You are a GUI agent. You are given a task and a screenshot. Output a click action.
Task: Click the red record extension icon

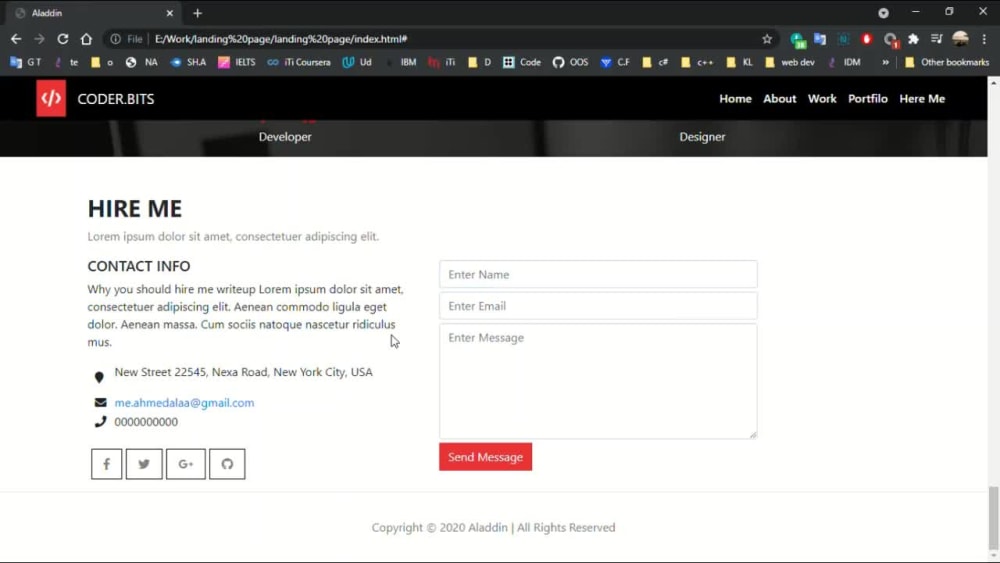pyautogui.click(x=866, y=39)
